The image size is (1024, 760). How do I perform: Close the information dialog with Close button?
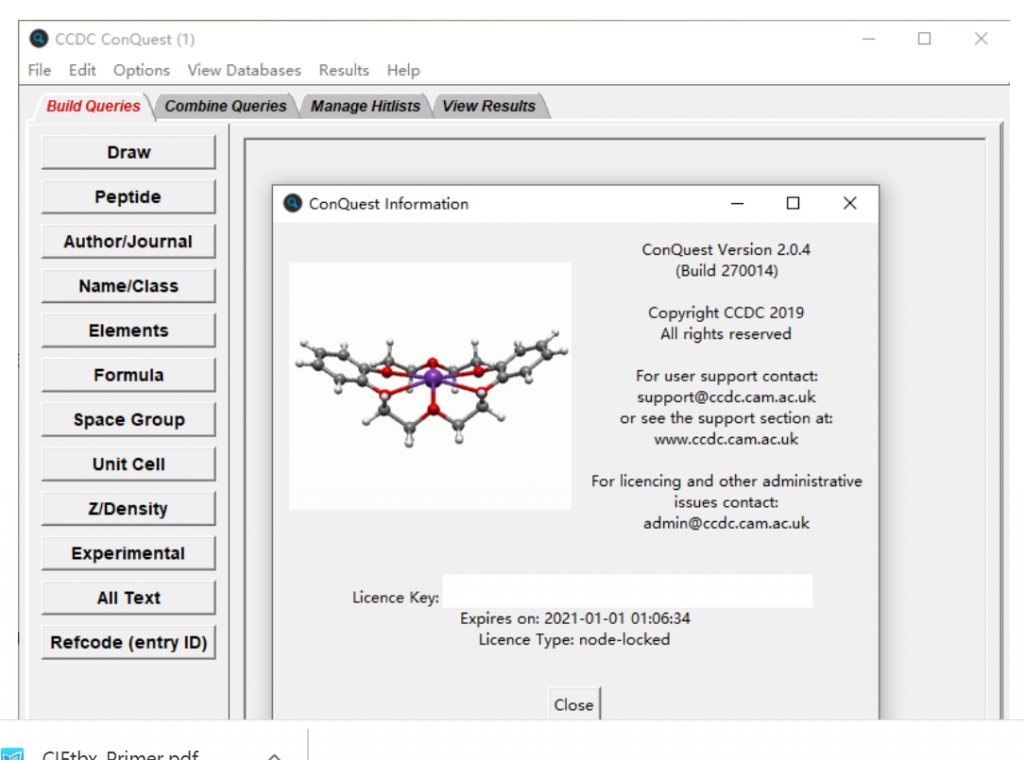(574, 705)
